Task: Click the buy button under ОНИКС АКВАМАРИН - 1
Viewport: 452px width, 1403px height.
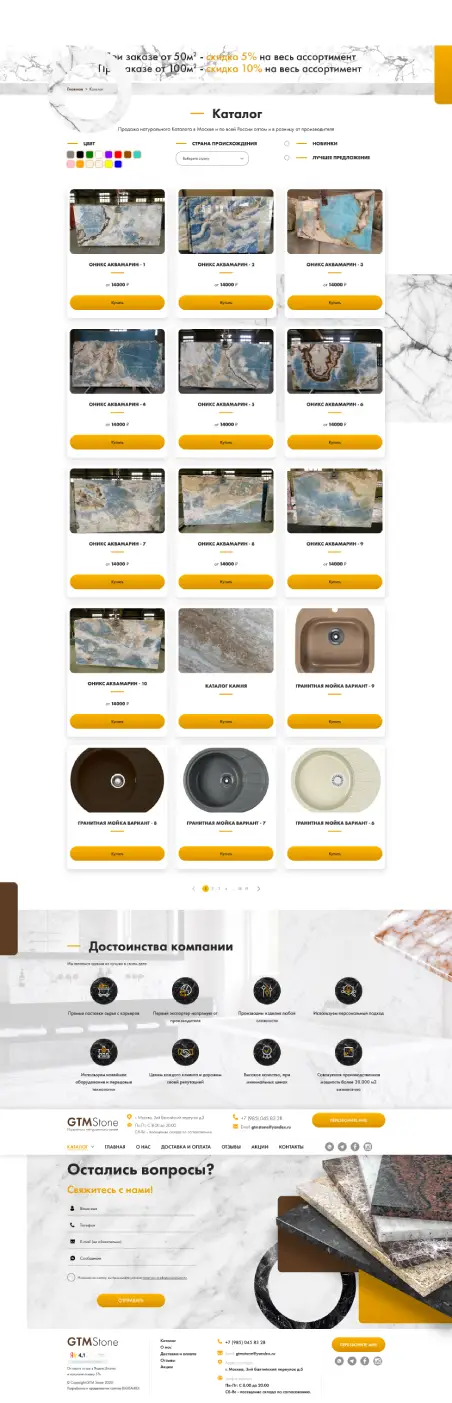Action: pyautogui.click(x=117, y=300)
